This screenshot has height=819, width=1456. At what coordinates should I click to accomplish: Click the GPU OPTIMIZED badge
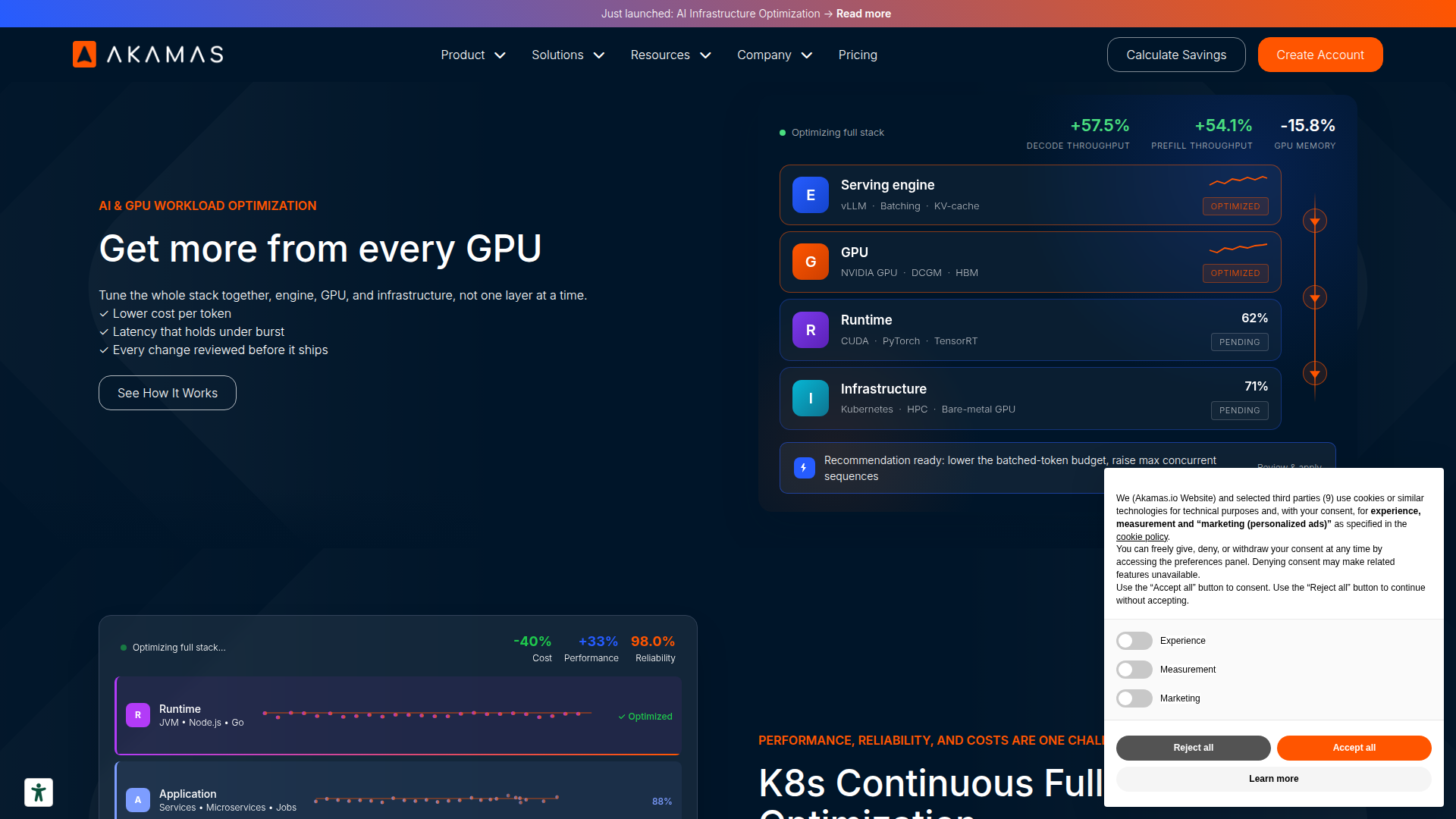pos(1235,273)
